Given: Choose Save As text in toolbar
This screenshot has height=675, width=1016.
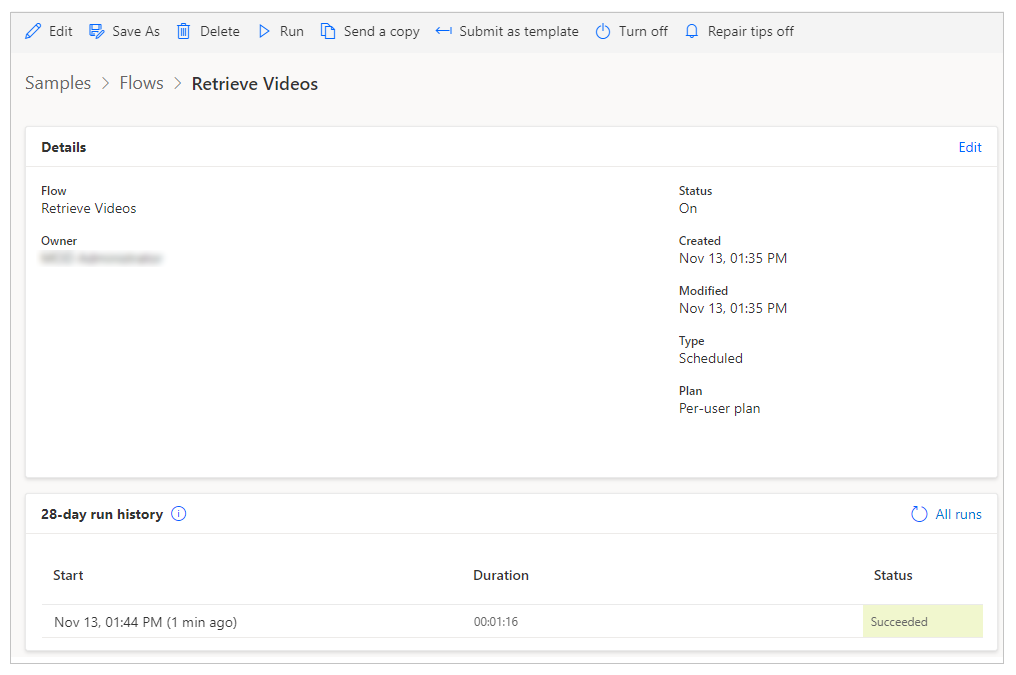Looking at the screenshot, I should [136, 31].
